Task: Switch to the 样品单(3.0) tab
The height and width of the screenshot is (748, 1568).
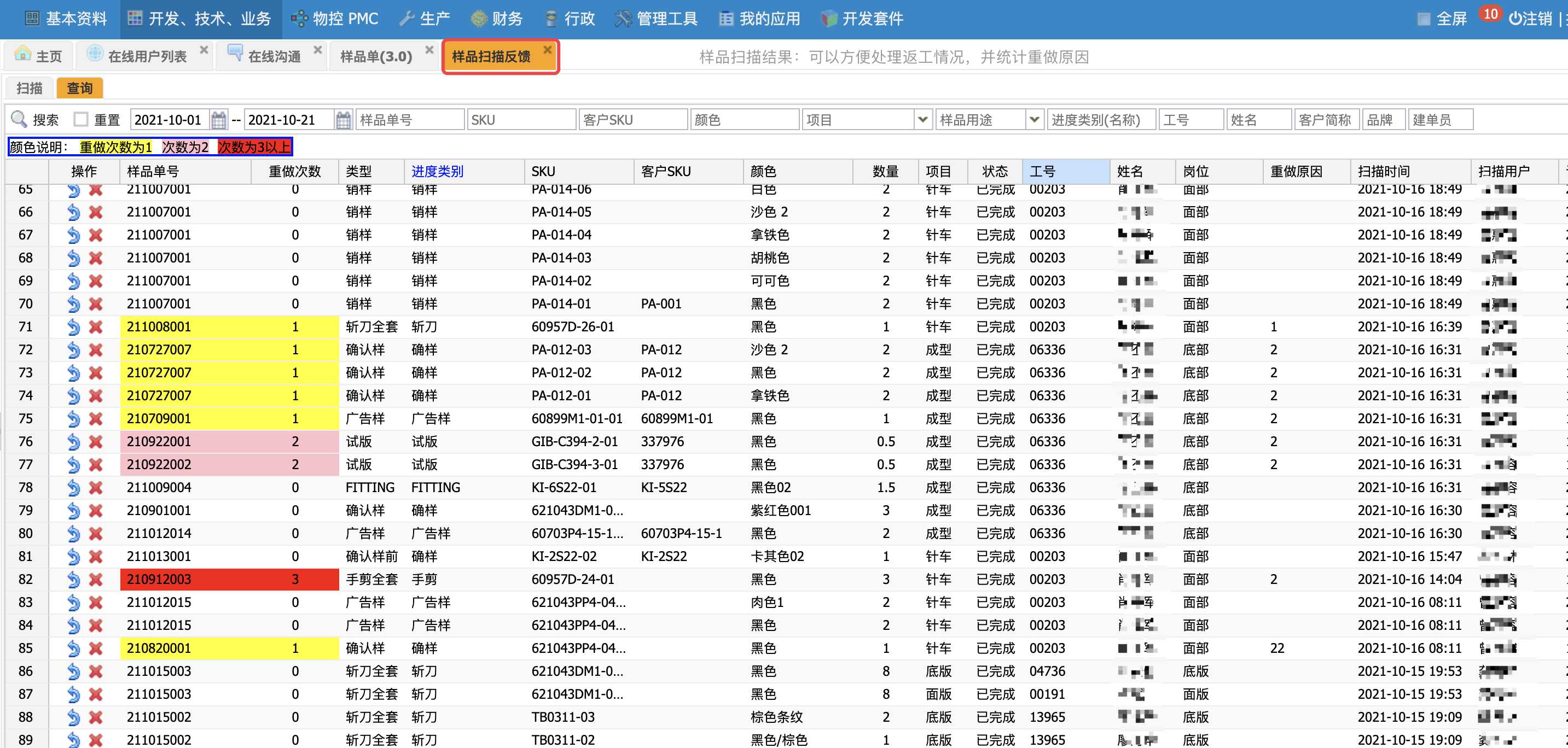Action: pyautogui.click(x=375, y=56)
